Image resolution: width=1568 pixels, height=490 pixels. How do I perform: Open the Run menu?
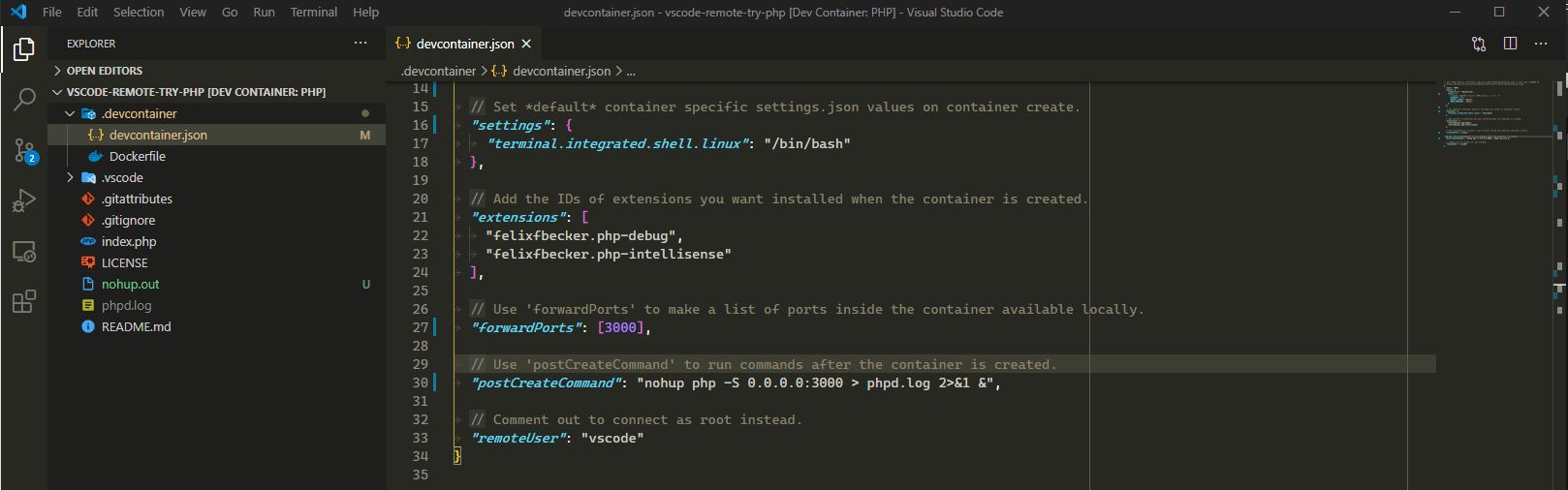coord(264,12)
